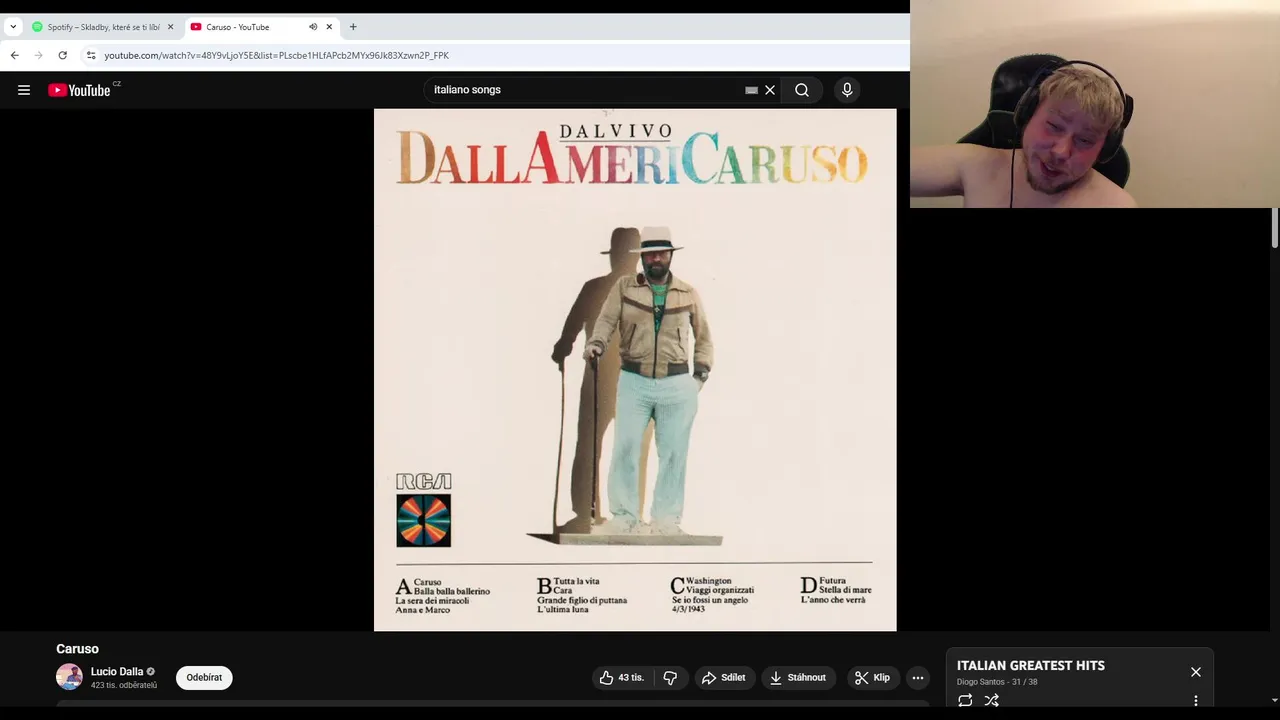The width and height of the screenshot is (1280, 720).
Task: Click the search magnifier button
Action: [802, 90]
